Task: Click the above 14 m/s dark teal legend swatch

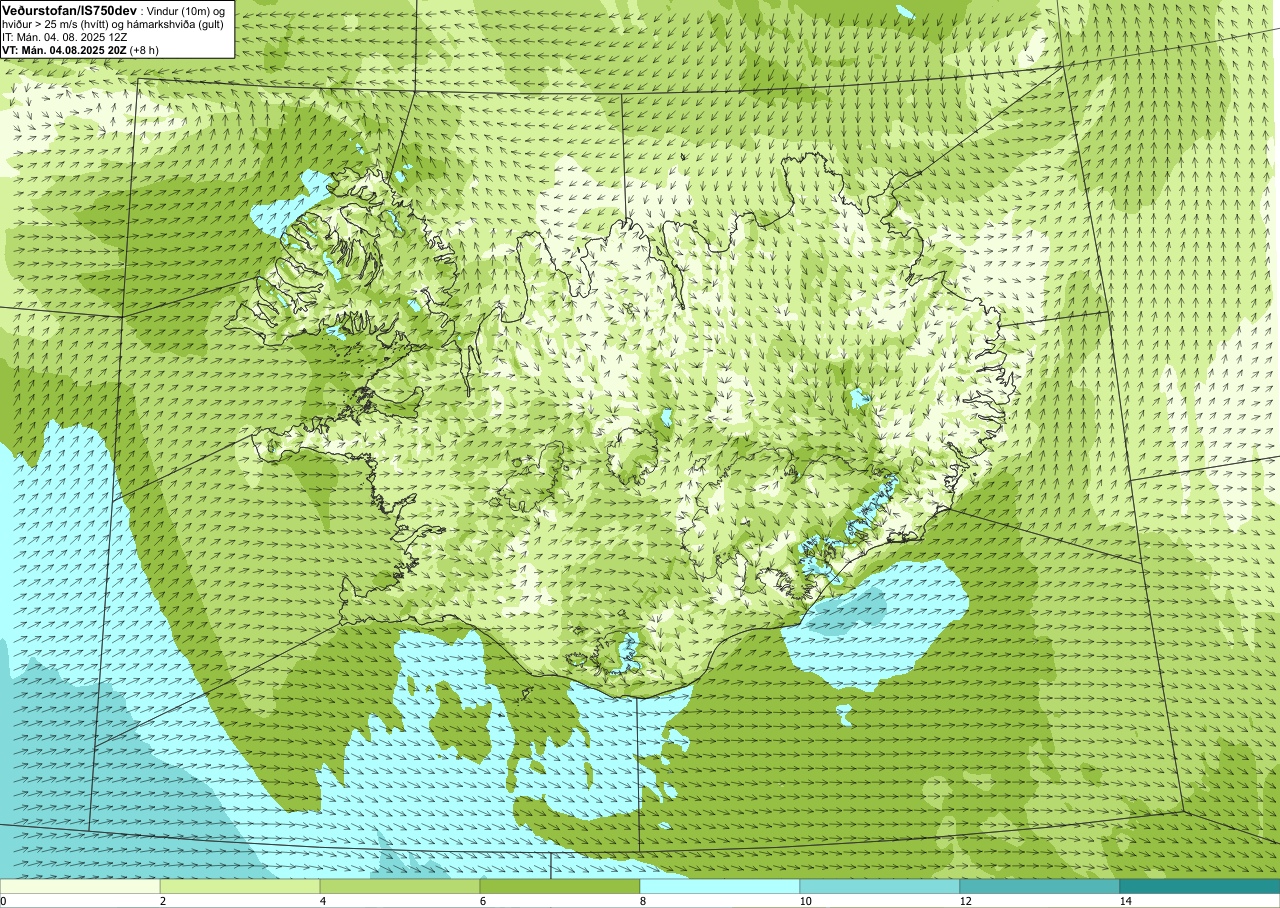Action: click(x=1200, y=886)
